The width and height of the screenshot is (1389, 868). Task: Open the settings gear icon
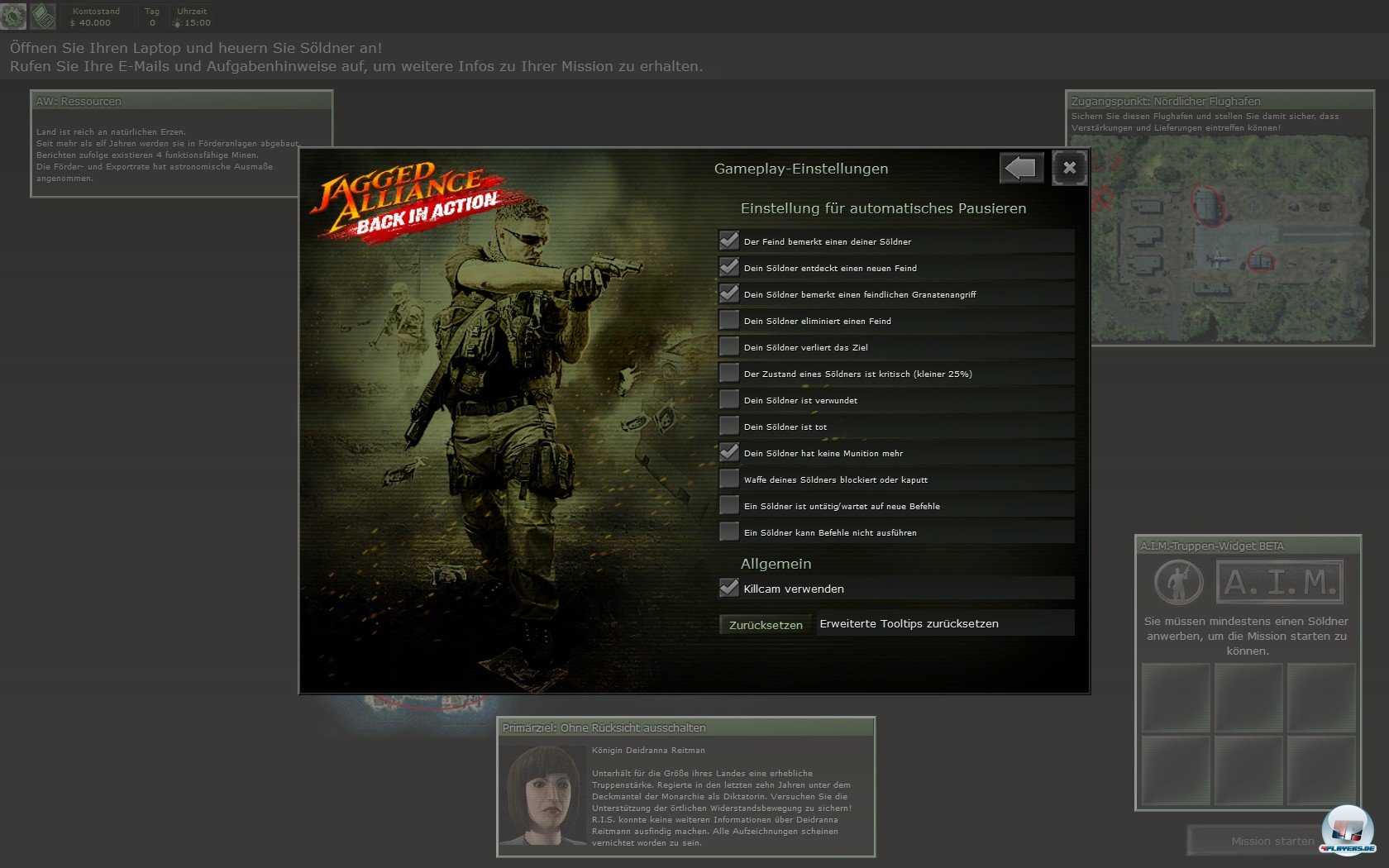click(x=13, y=16)
